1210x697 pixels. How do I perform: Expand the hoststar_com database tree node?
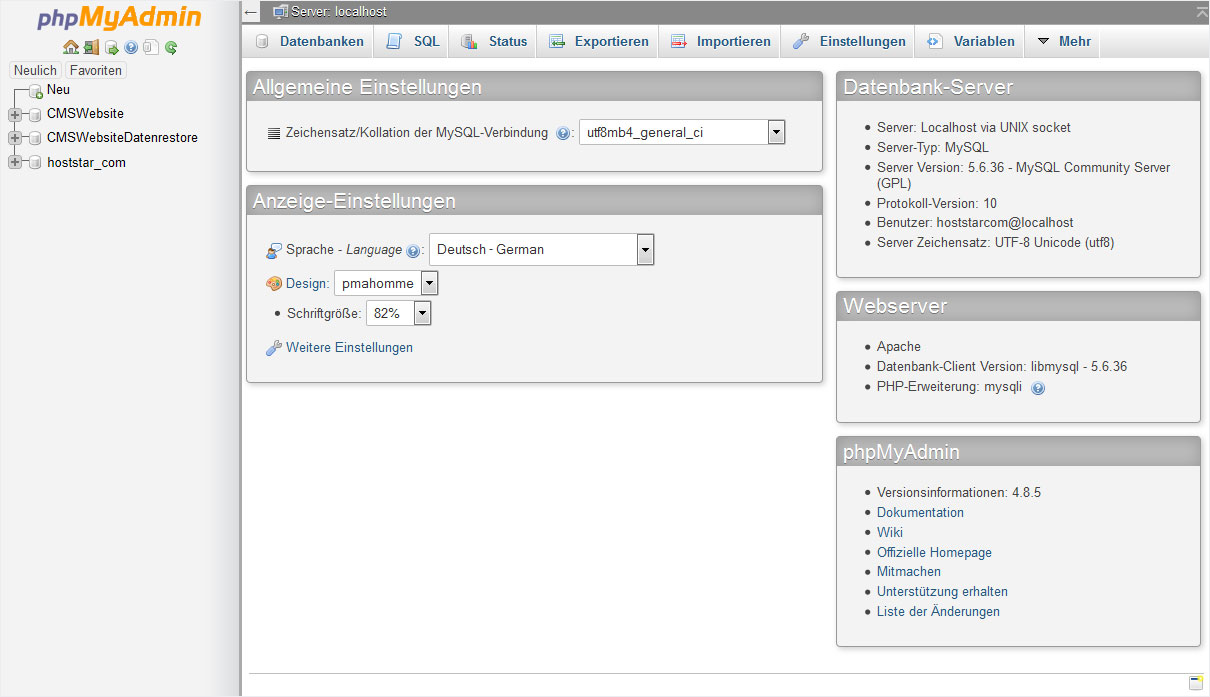15,163
